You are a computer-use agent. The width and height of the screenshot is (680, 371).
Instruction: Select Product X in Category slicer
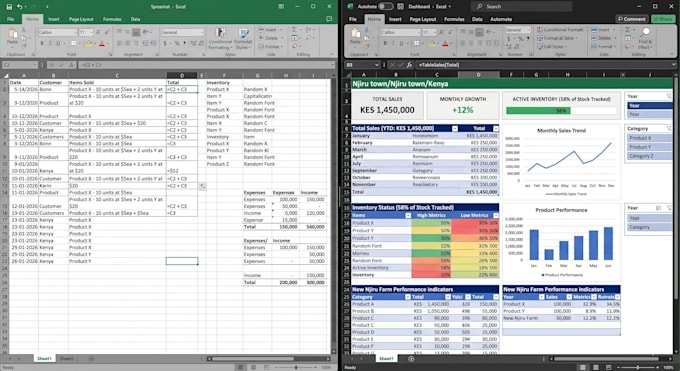point(649,138)
